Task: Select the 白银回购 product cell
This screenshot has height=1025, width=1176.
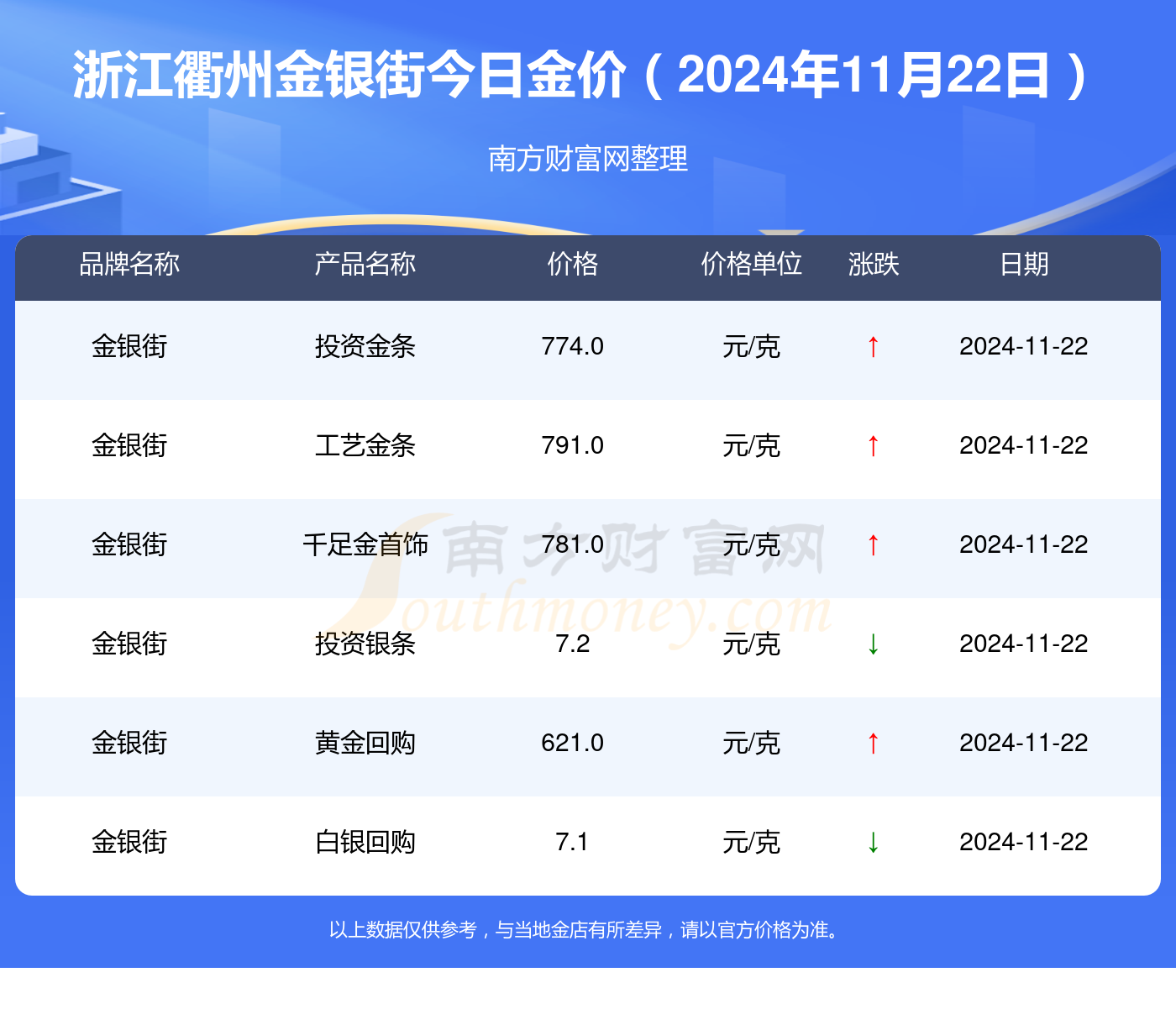Action: (x=365, y=842)
